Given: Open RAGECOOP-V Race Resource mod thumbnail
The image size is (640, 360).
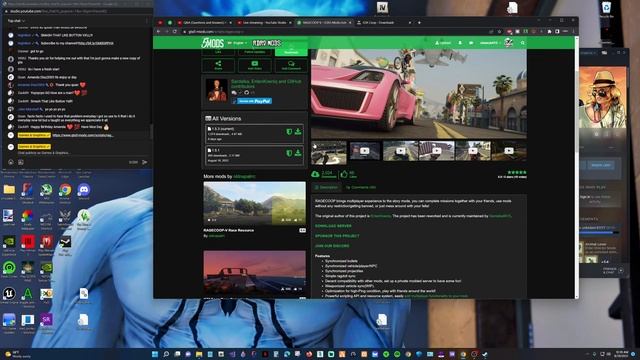Looking at the screenshot, I should click(x=255, y=203).
